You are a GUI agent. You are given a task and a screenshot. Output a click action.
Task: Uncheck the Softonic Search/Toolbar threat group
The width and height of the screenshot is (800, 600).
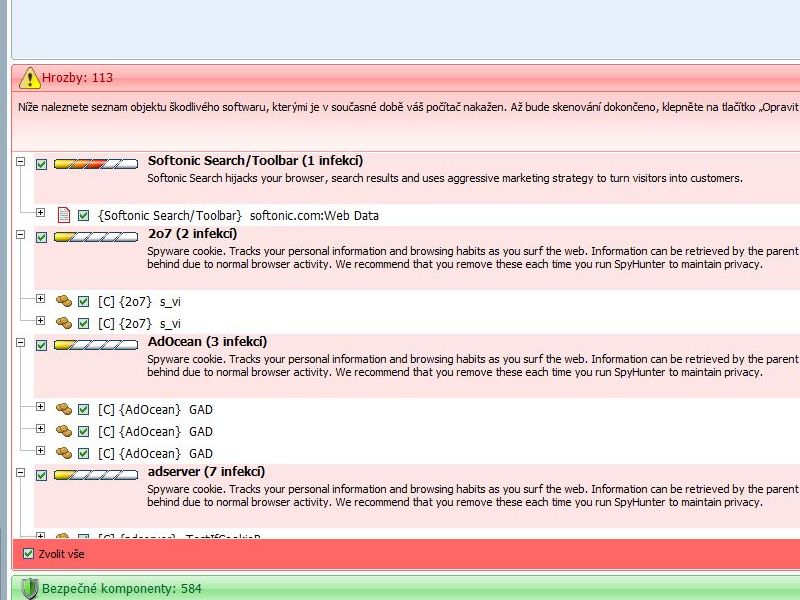(x=41, y=164)
